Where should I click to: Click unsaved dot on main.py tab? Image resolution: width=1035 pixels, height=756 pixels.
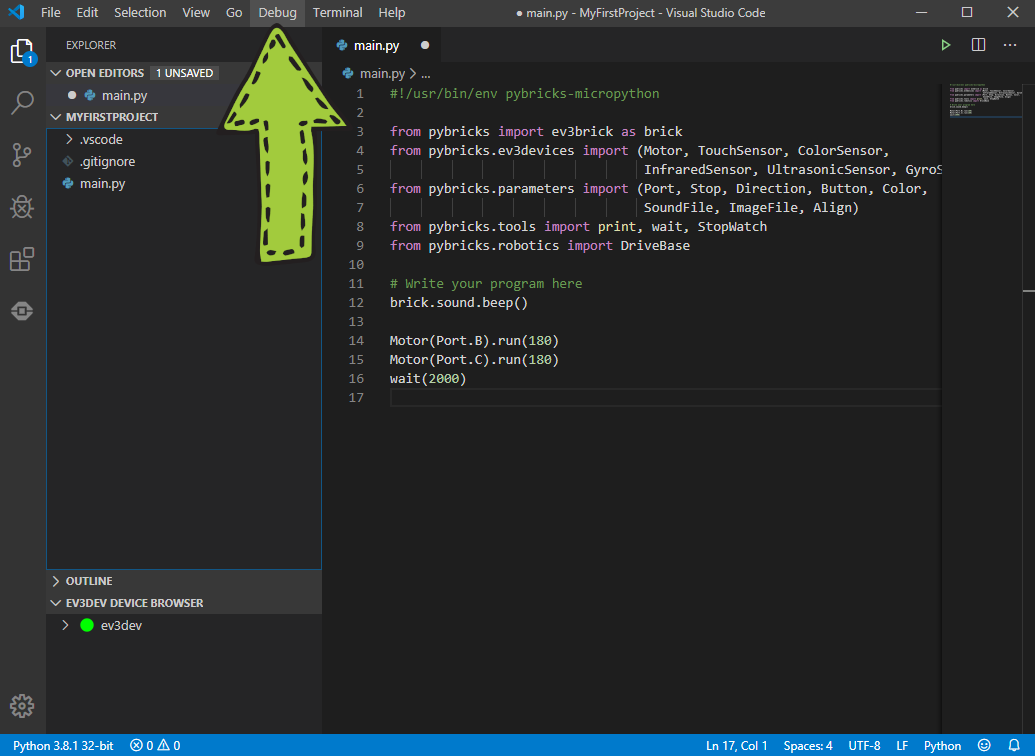click(425, 45)
